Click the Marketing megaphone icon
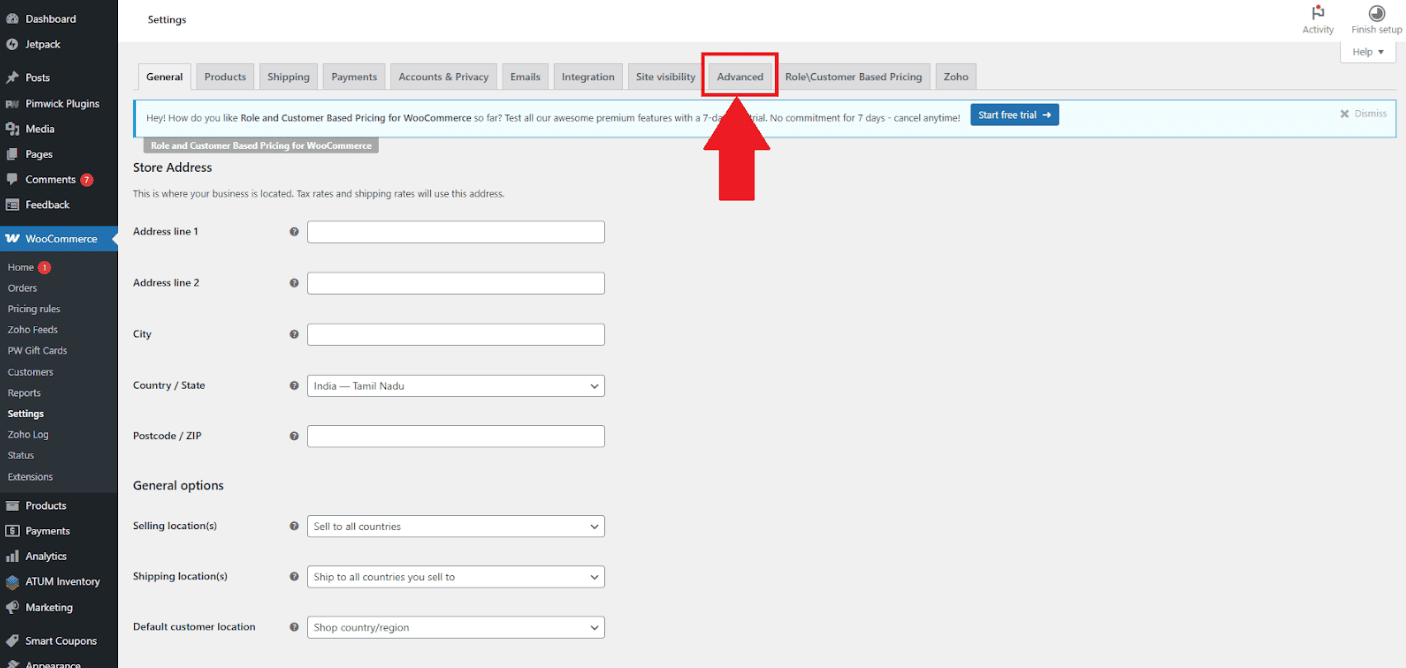 pyautogui.click(x=12, y=607)
